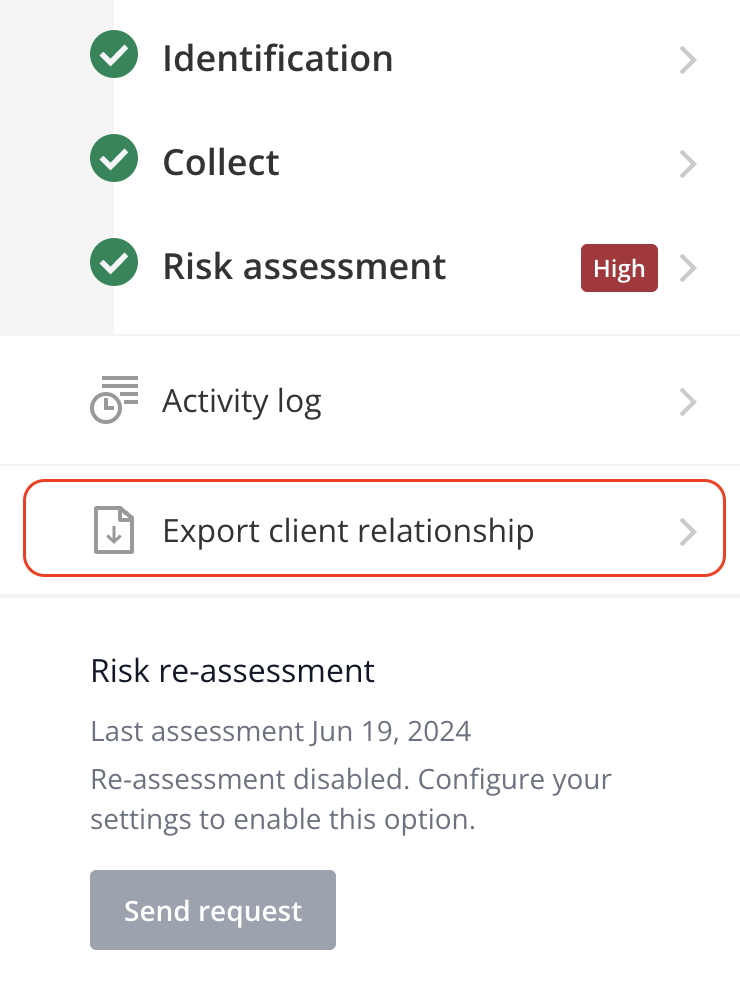The width and height of the screenshot is (740, 994).
Task: Click the Send request button
Action: pos(213,910)
